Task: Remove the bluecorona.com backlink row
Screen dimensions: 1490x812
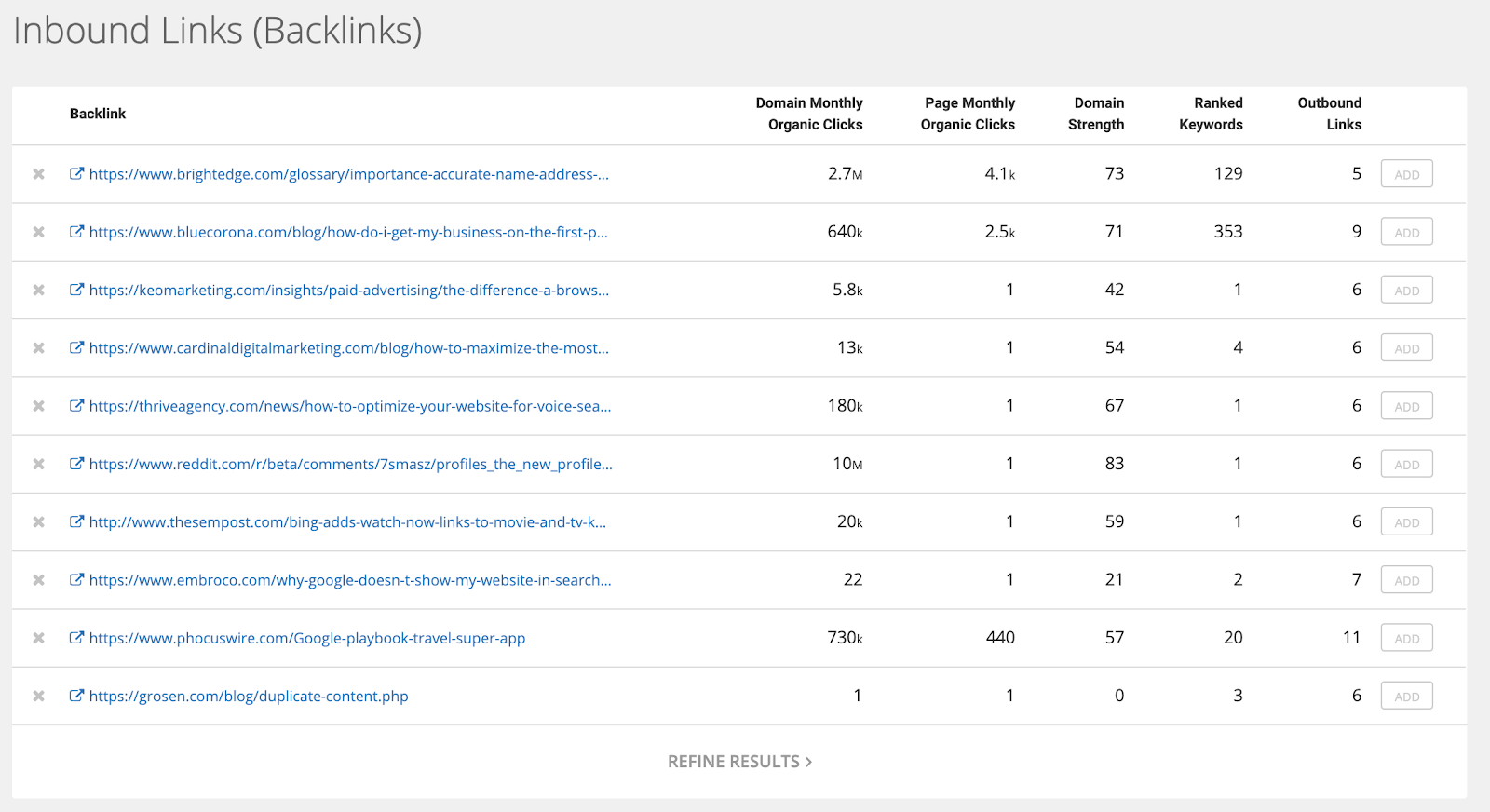Action: click(38, 232)
